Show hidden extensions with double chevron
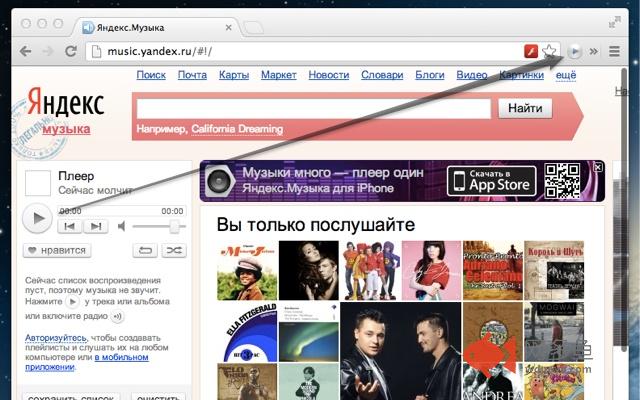The height and width of the screenshot is (400, 640). pyautogui.click(x=593, y=51)
